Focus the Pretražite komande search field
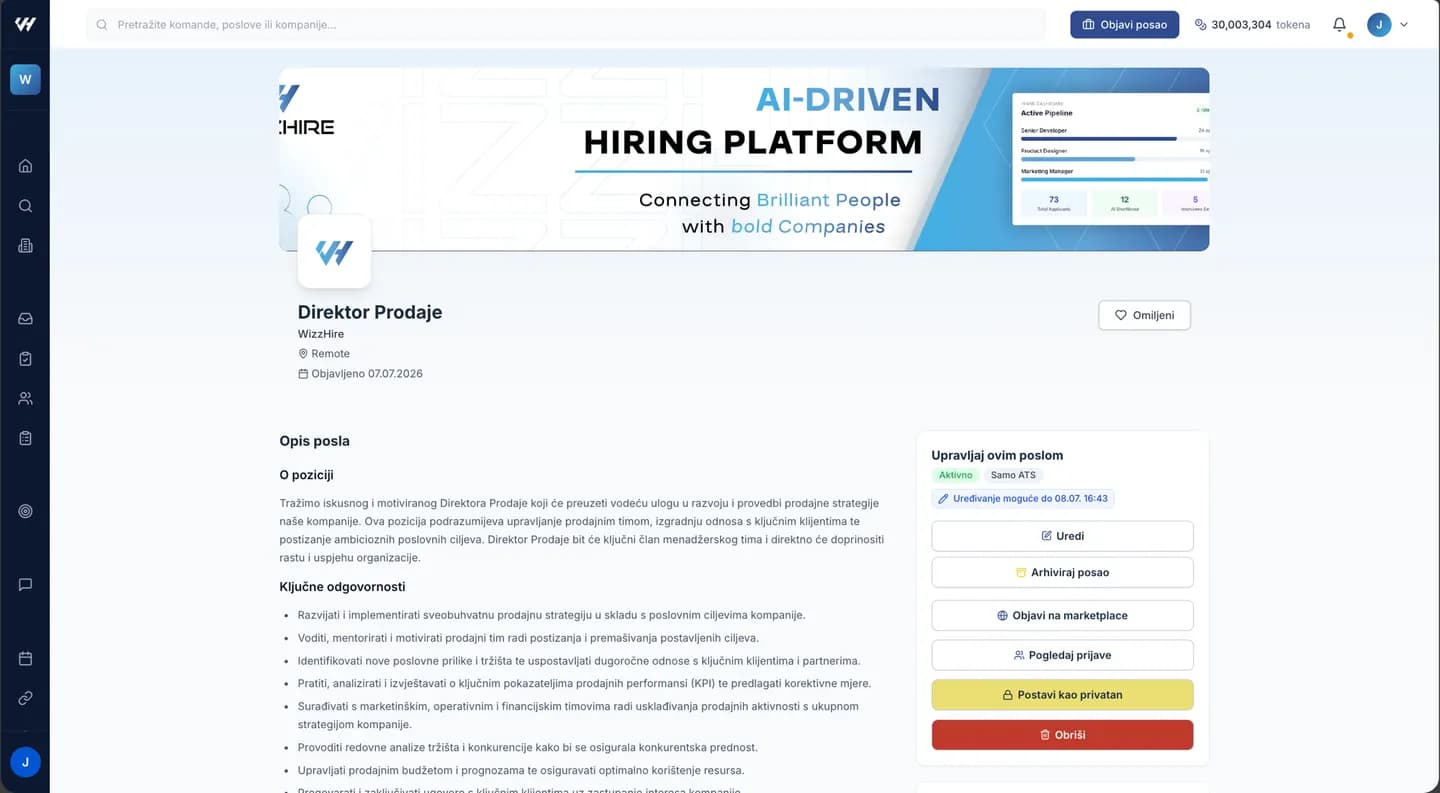 (566, 24)
